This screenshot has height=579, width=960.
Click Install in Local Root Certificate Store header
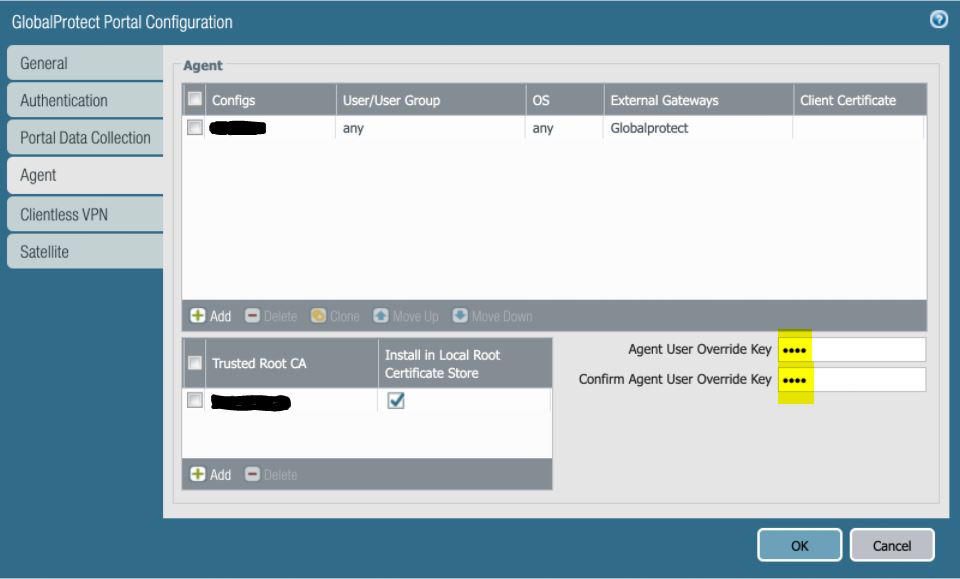(x=465, y=364)
